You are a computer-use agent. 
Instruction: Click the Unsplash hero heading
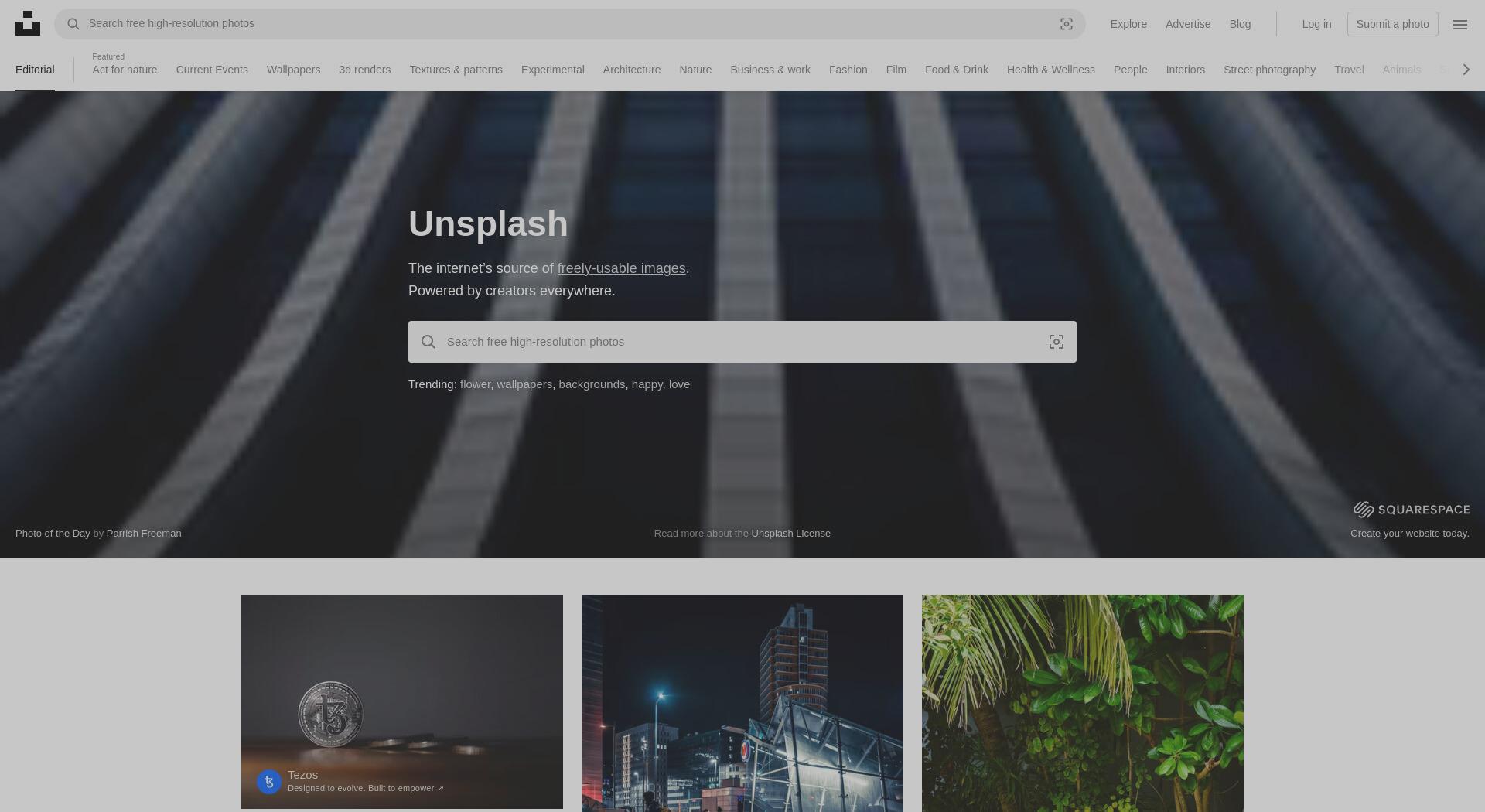(488, 223)
